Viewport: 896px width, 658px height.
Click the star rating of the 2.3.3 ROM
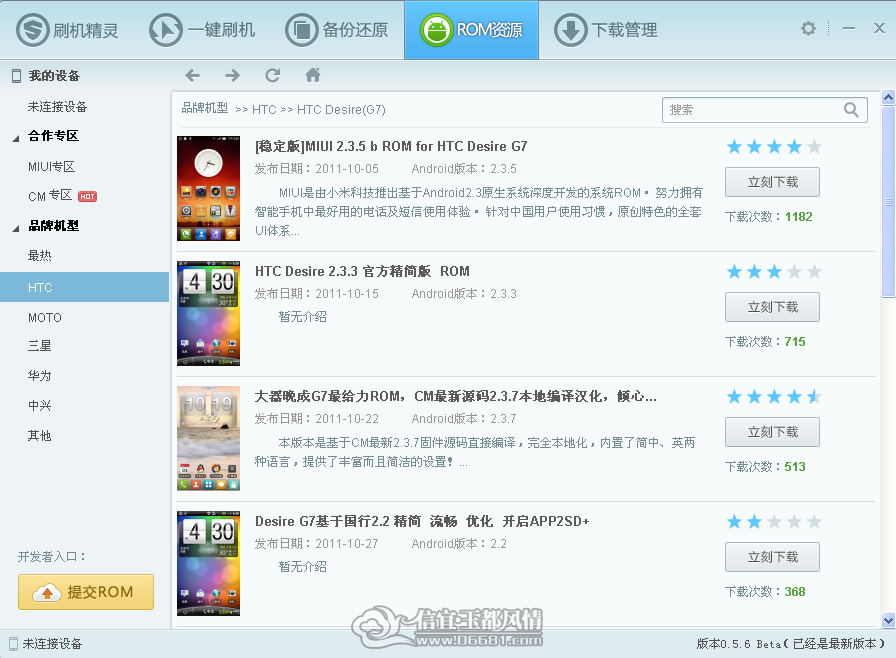[774, 271]
